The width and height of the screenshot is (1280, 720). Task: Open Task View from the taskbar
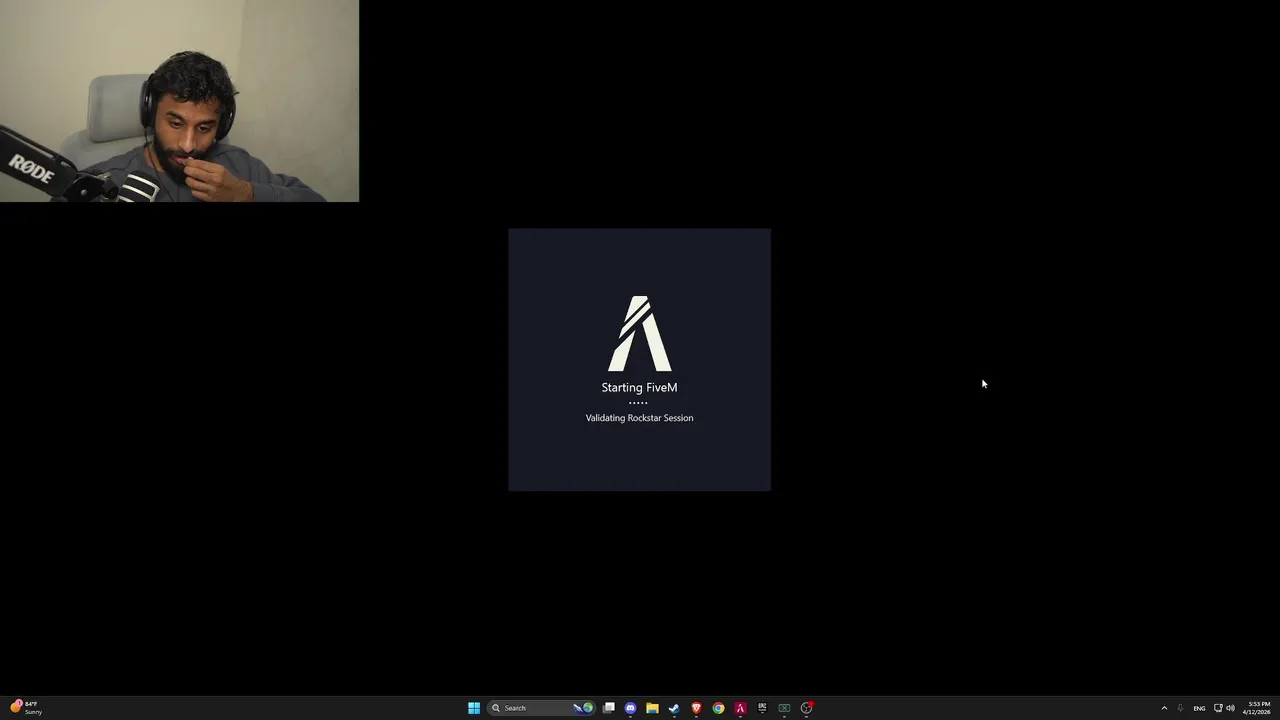608,708
